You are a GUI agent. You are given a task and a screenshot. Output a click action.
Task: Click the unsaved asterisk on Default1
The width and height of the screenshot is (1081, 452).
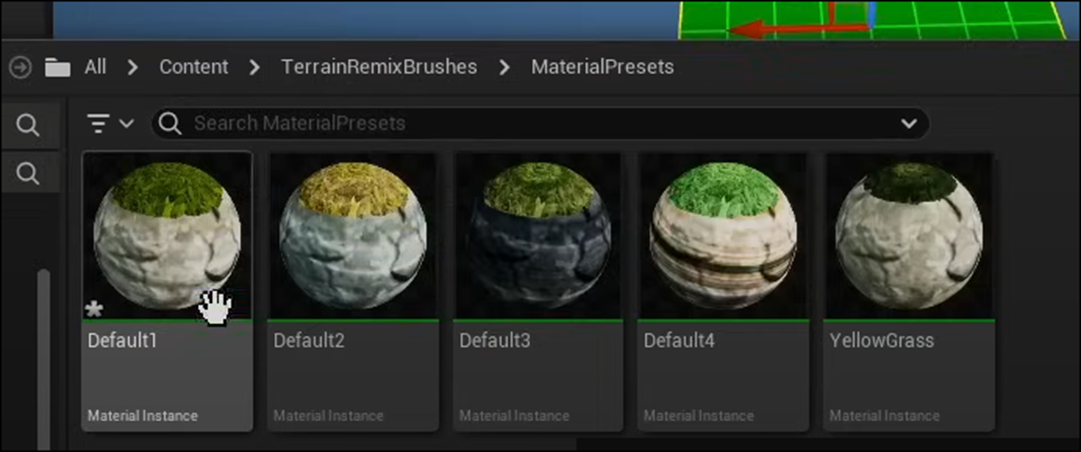94,309
